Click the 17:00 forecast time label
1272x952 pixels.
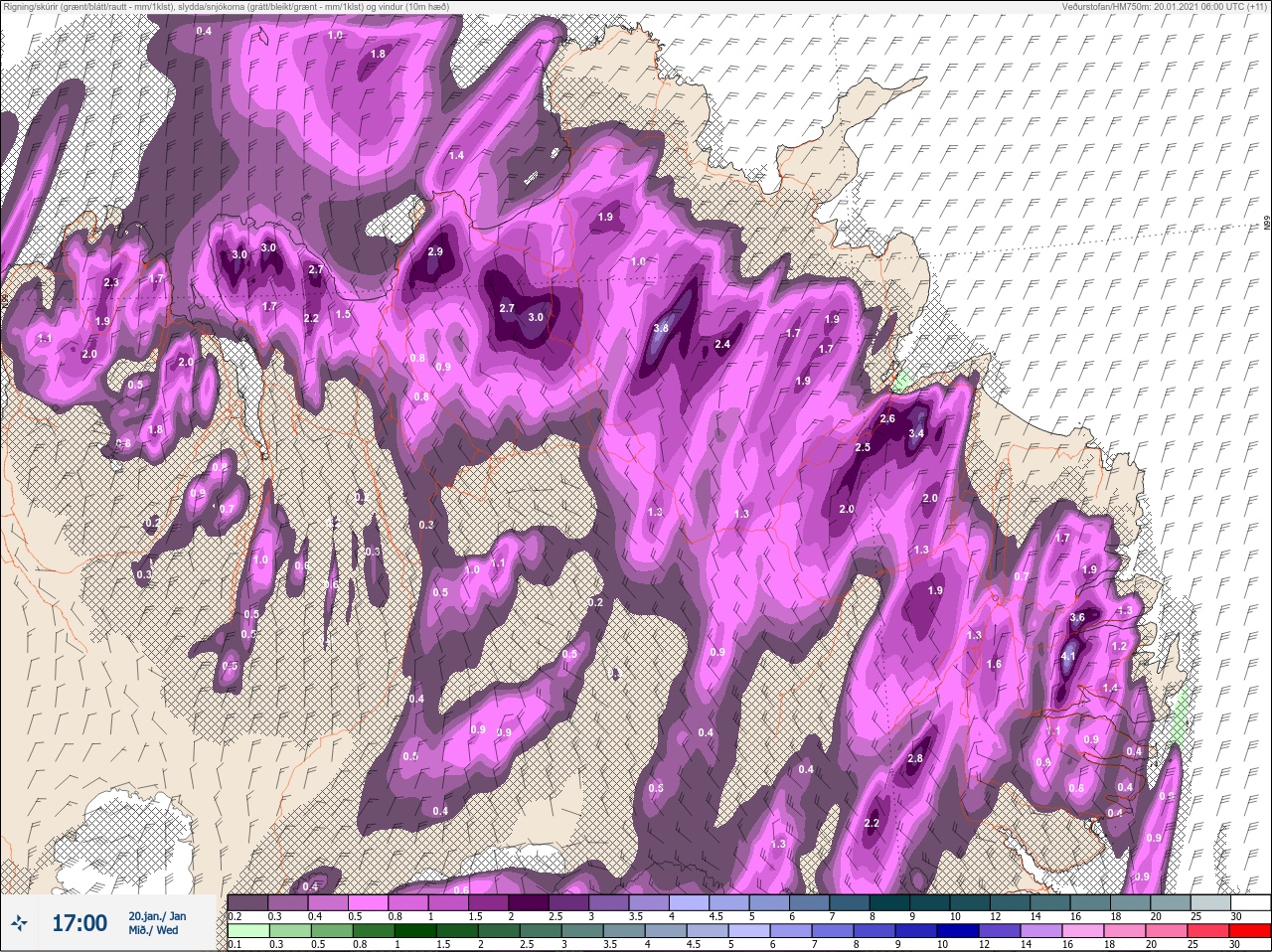click(x=79, y=924)
